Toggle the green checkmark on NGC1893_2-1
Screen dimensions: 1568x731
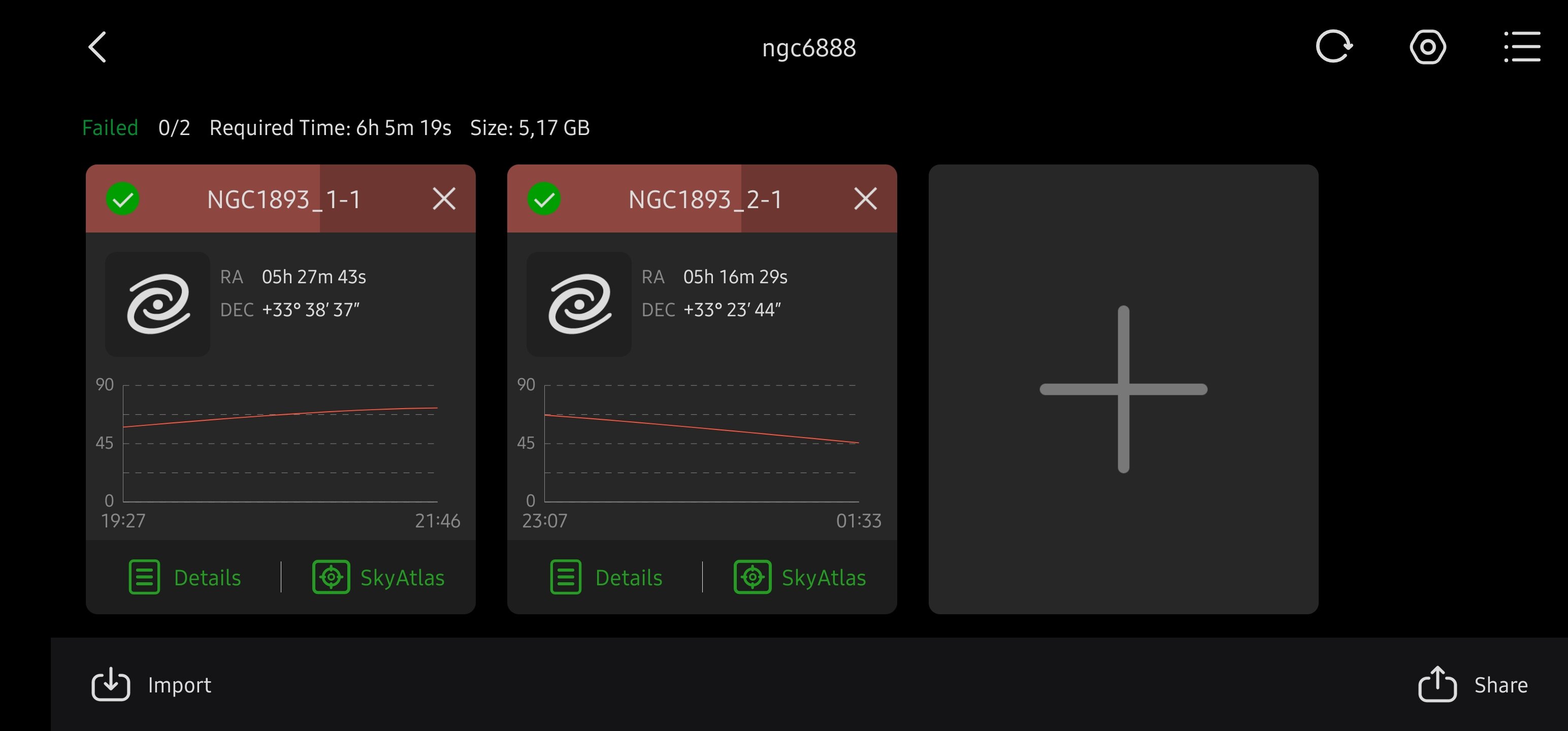[x=544, y=199]
